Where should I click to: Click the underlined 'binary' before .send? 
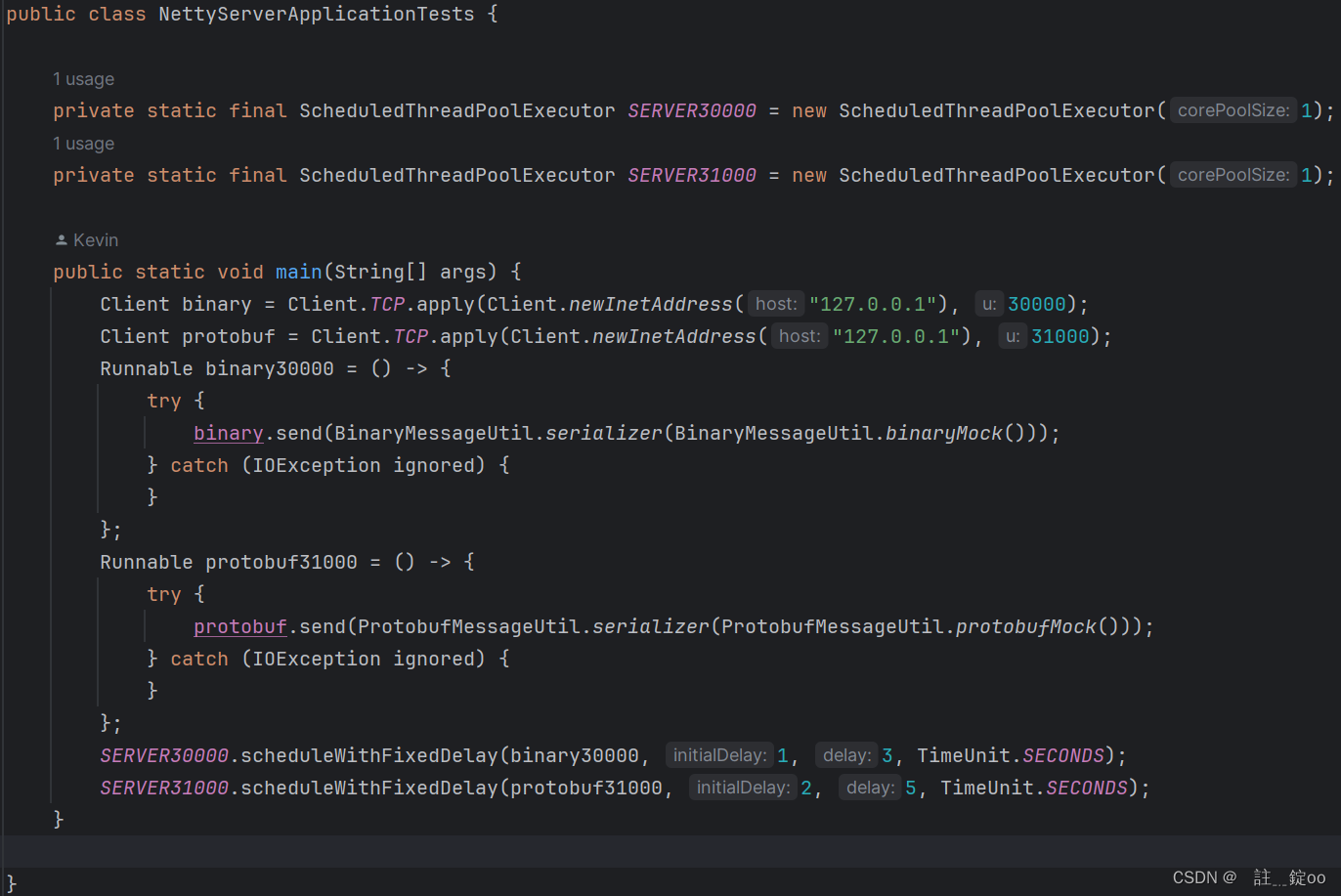pos(229,433)
